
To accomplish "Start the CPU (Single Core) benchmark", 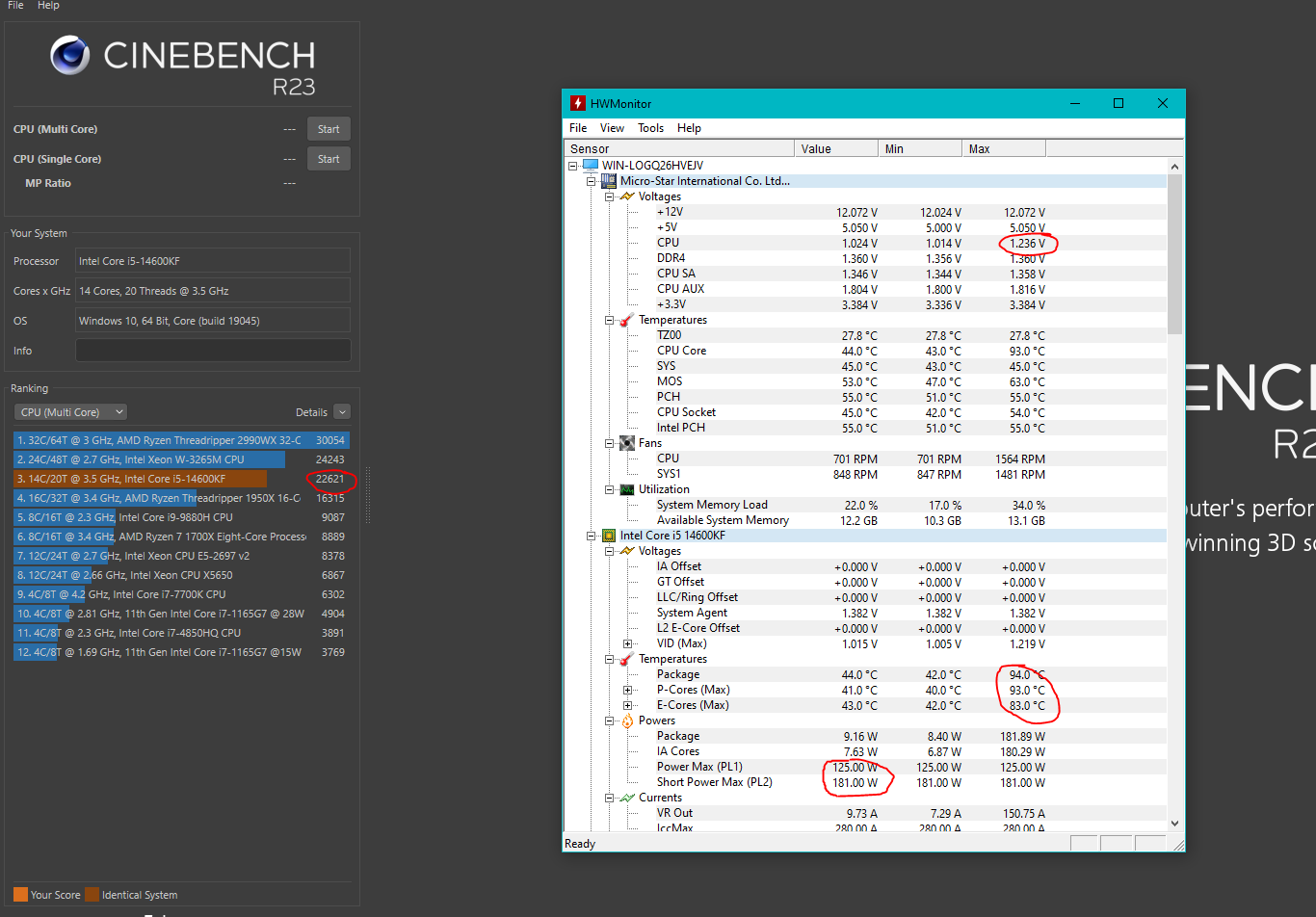I will (x=329, y=159).
